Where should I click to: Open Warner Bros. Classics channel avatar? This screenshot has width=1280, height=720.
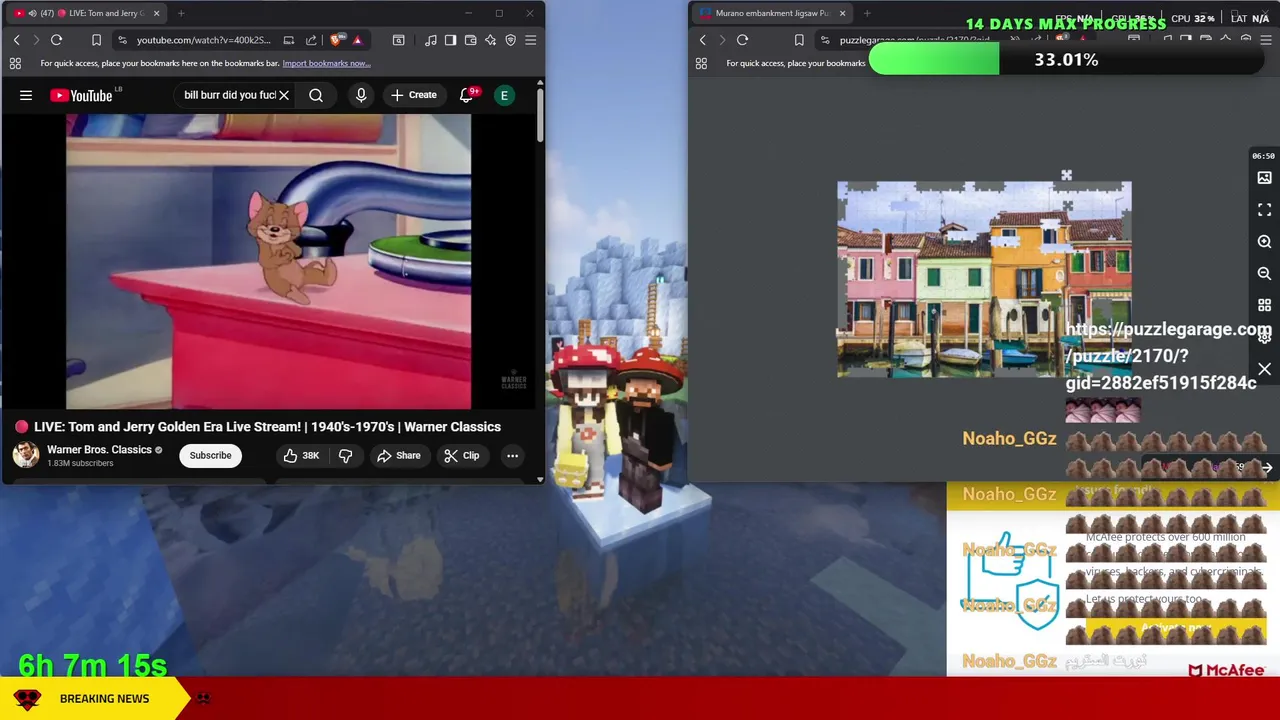coord(26,455)
